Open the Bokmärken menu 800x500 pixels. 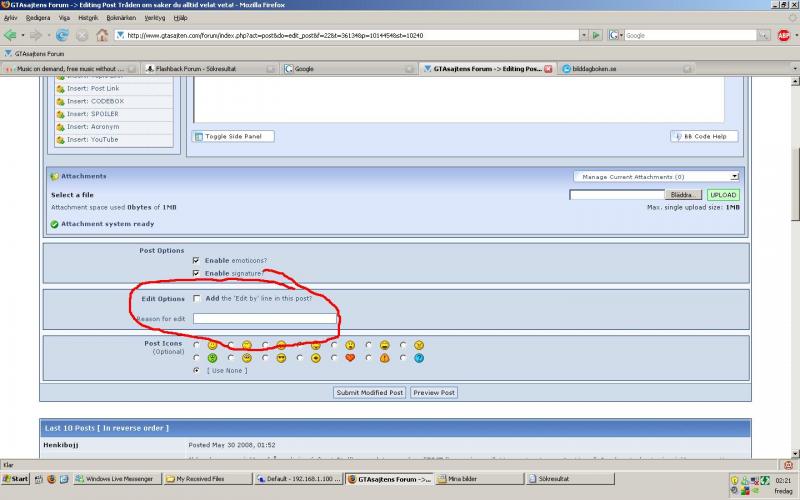pos(121,17)
